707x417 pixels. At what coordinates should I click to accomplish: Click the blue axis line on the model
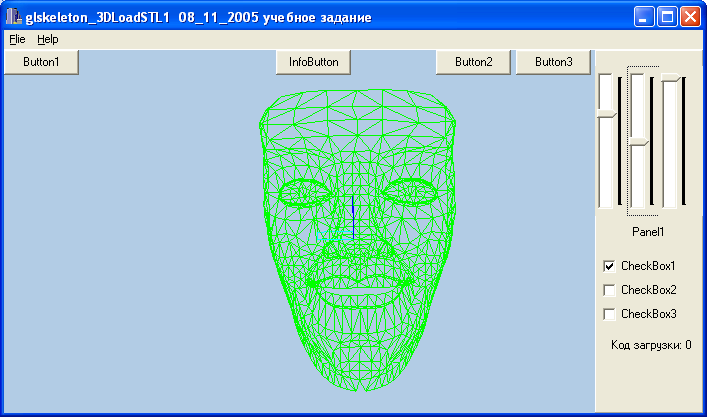(353, 217)
